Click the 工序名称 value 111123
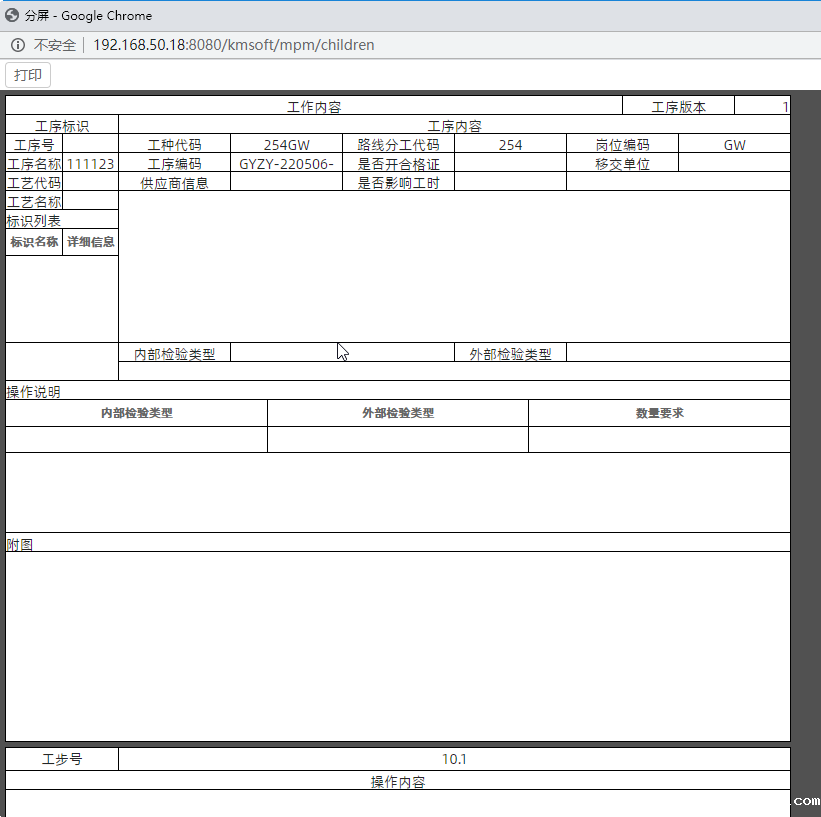The width and height of the screenshot is (821, 817). [90, 164]
